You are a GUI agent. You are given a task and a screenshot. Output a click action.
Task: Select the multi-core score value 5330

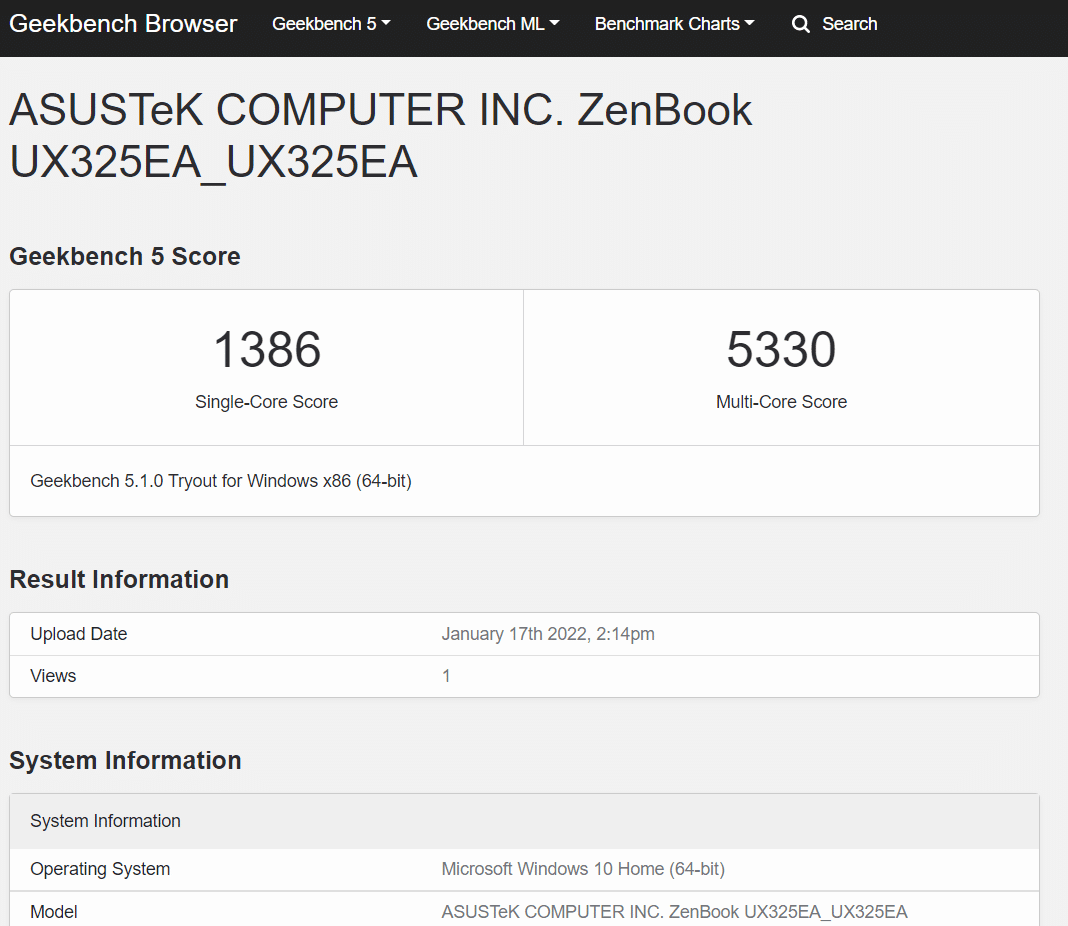point(781,349)
